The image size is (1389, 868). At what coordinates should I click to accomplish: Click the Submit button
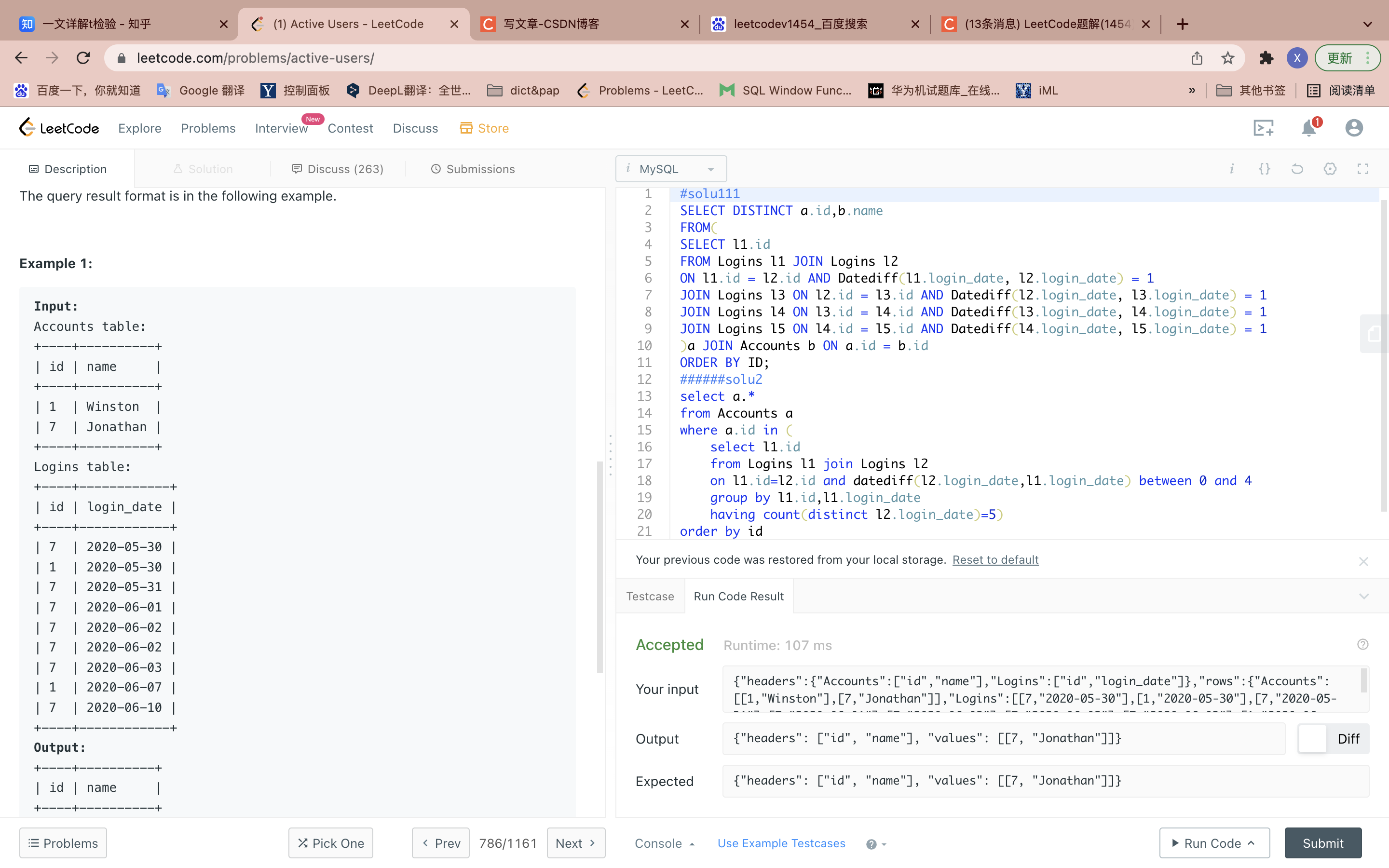(x=1322, y=843)
